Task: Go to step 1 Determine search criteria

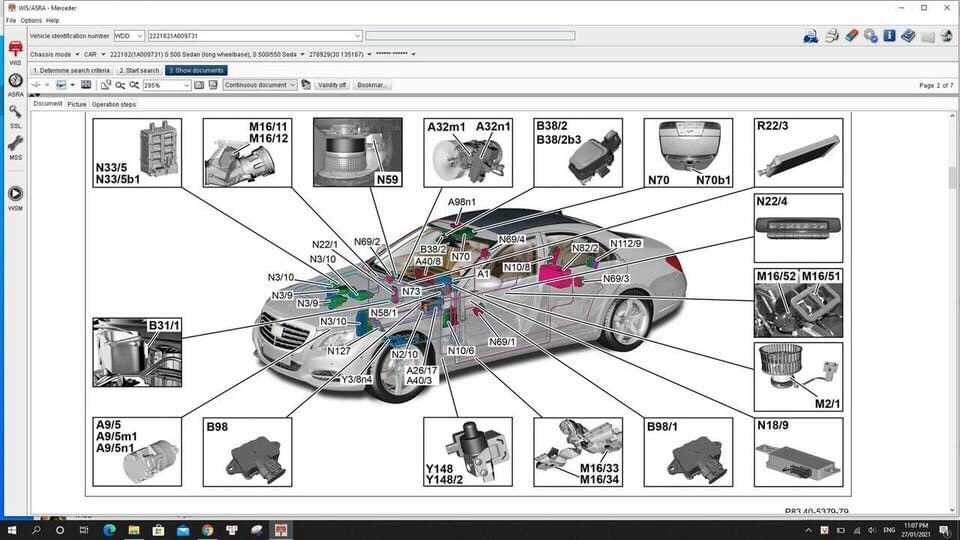Action: [x=72, y=70]
